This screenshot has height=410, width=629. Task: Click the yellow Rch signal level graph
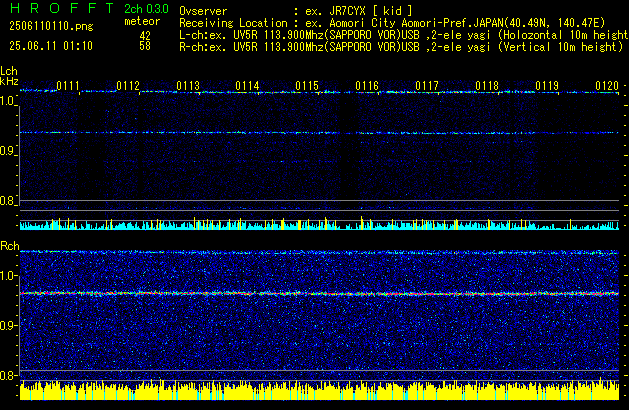319,390
